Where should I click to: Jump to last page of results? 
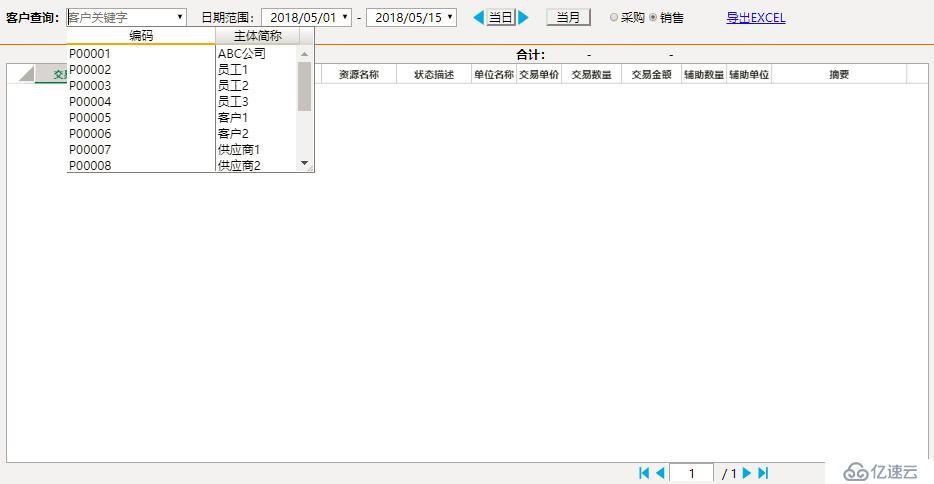[763, 473]
